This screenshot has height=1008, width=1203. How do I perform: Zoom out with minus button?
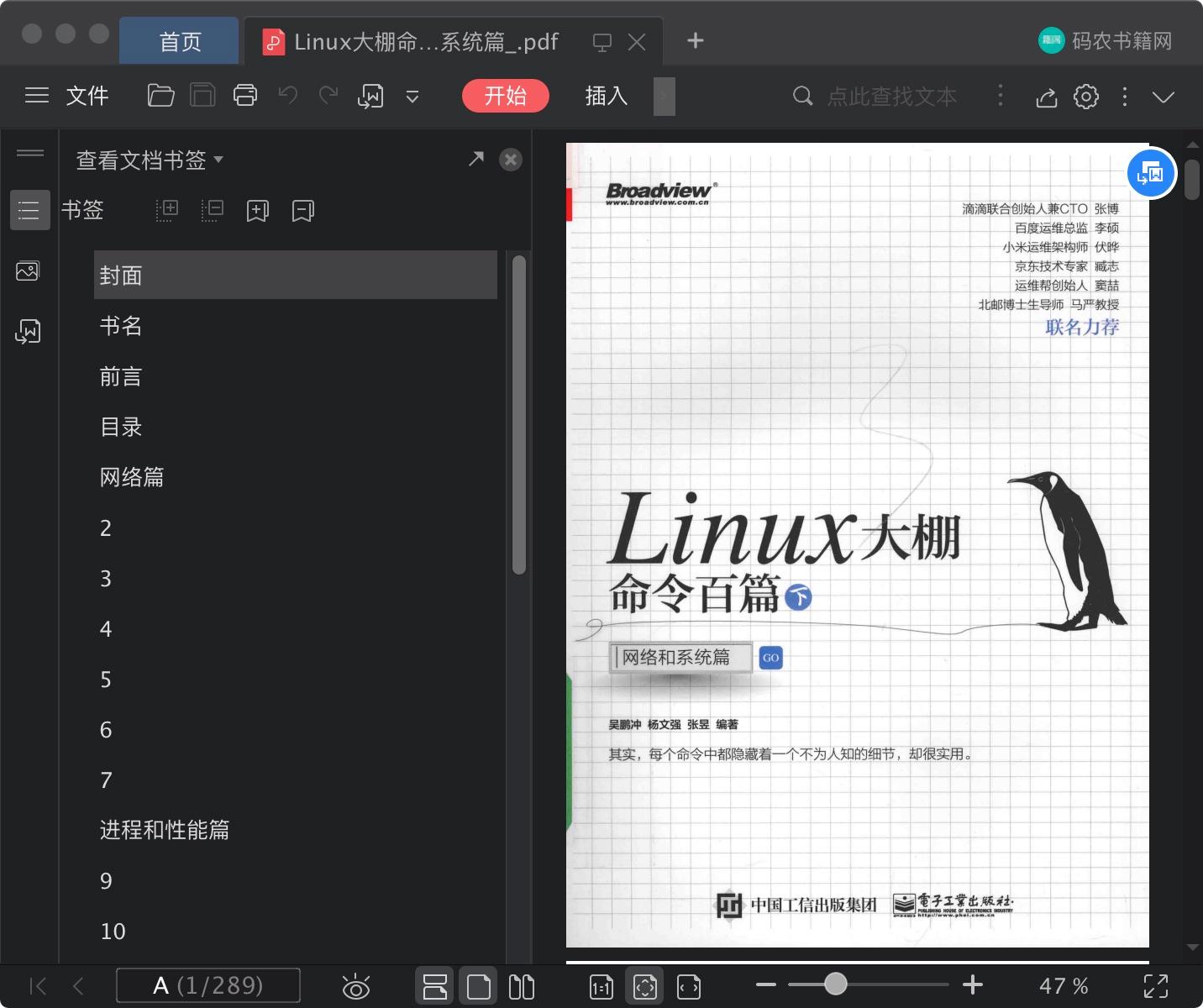766,984
